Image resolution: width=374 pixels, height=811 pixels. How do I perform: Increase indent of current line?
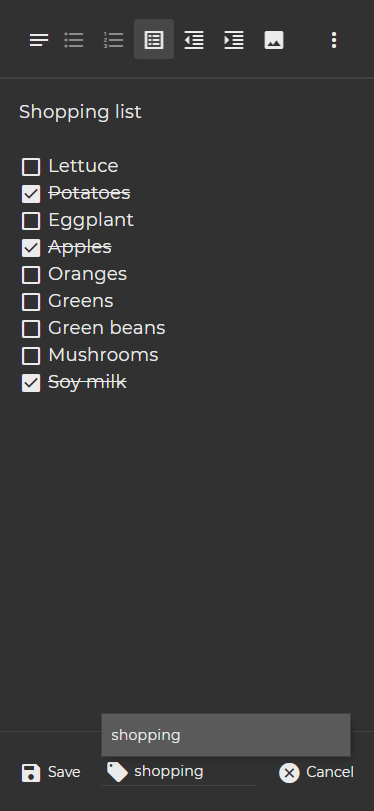pos(234,40)
